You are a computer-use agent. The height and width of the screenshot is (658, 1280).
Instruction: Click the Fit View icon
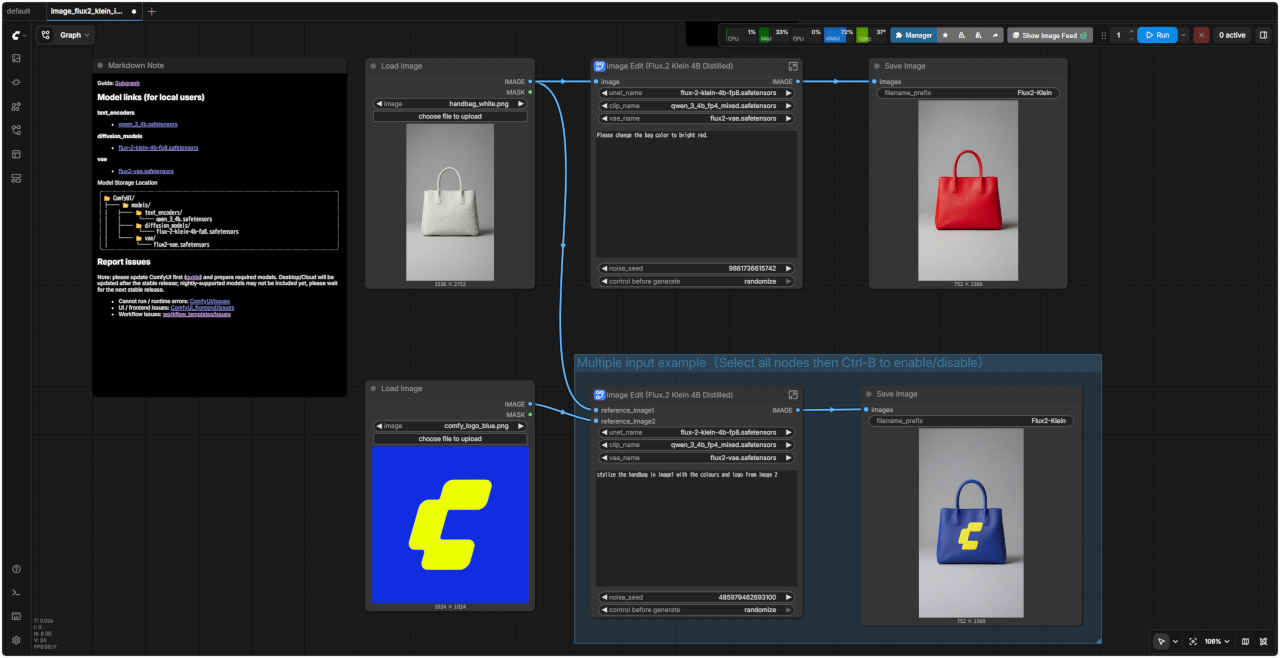coord(1193,641)
